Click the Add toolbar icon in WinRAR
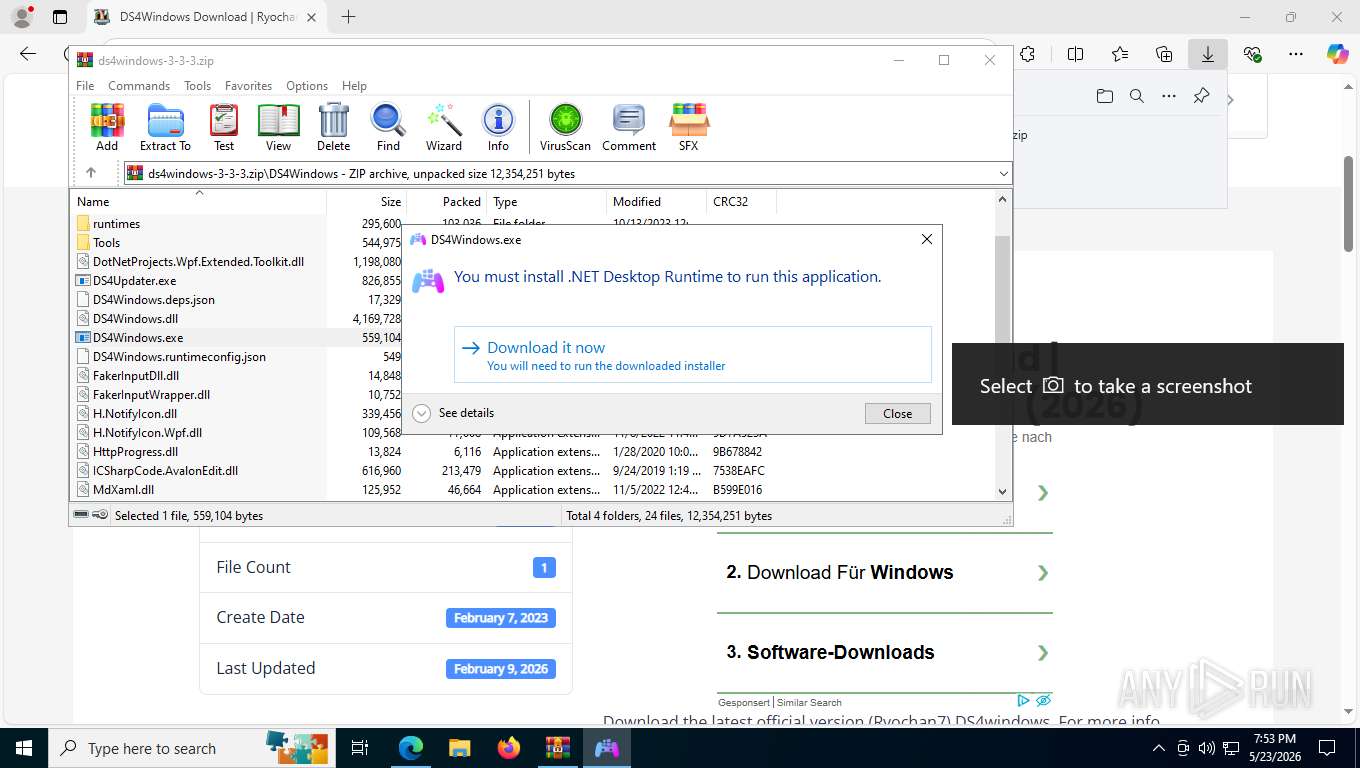The image size is (1360, 768). pos(107,127)
